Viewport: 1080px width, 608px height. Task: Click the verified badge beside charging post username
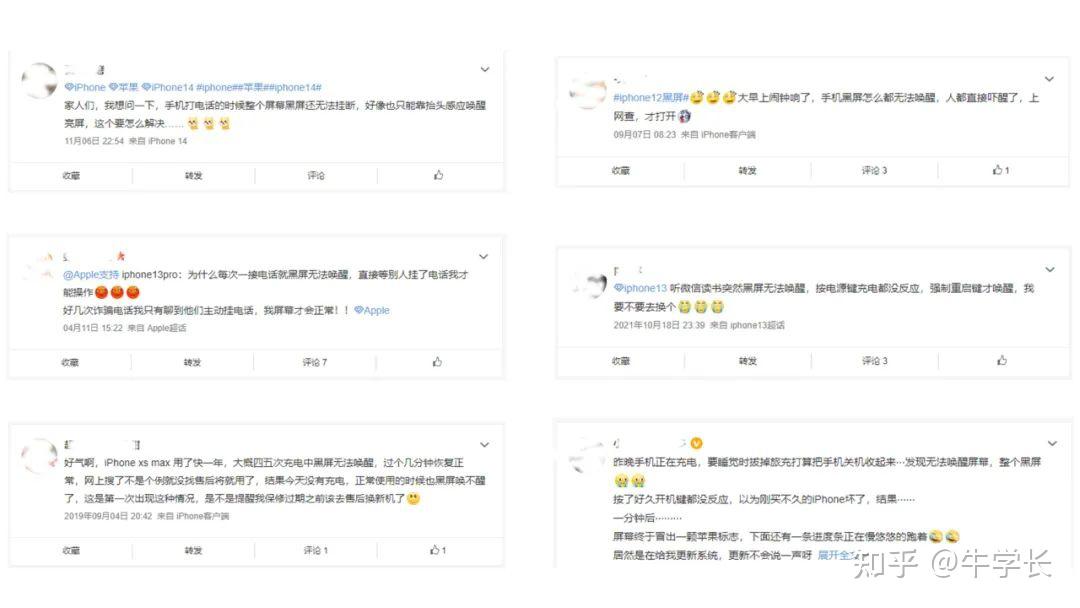(696, 443)
